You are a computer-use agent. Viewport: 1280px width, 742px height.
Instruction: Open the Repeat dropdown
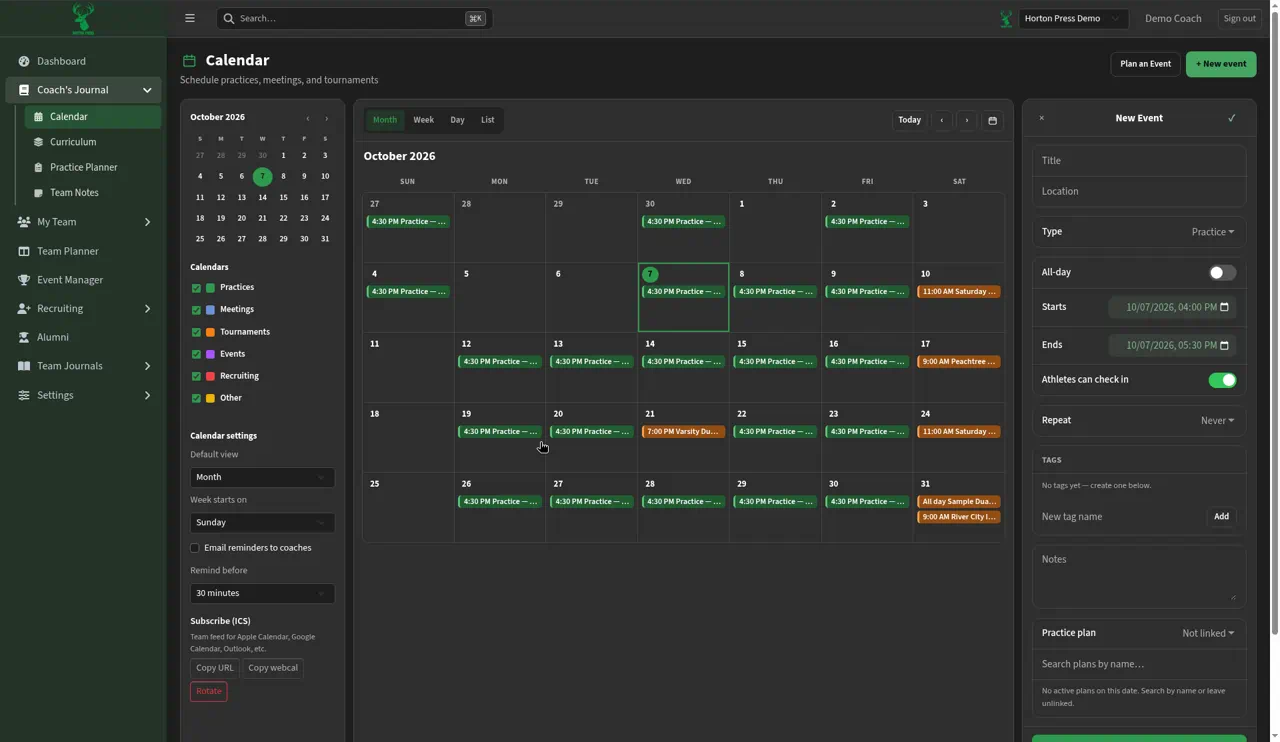(1217, 420)
